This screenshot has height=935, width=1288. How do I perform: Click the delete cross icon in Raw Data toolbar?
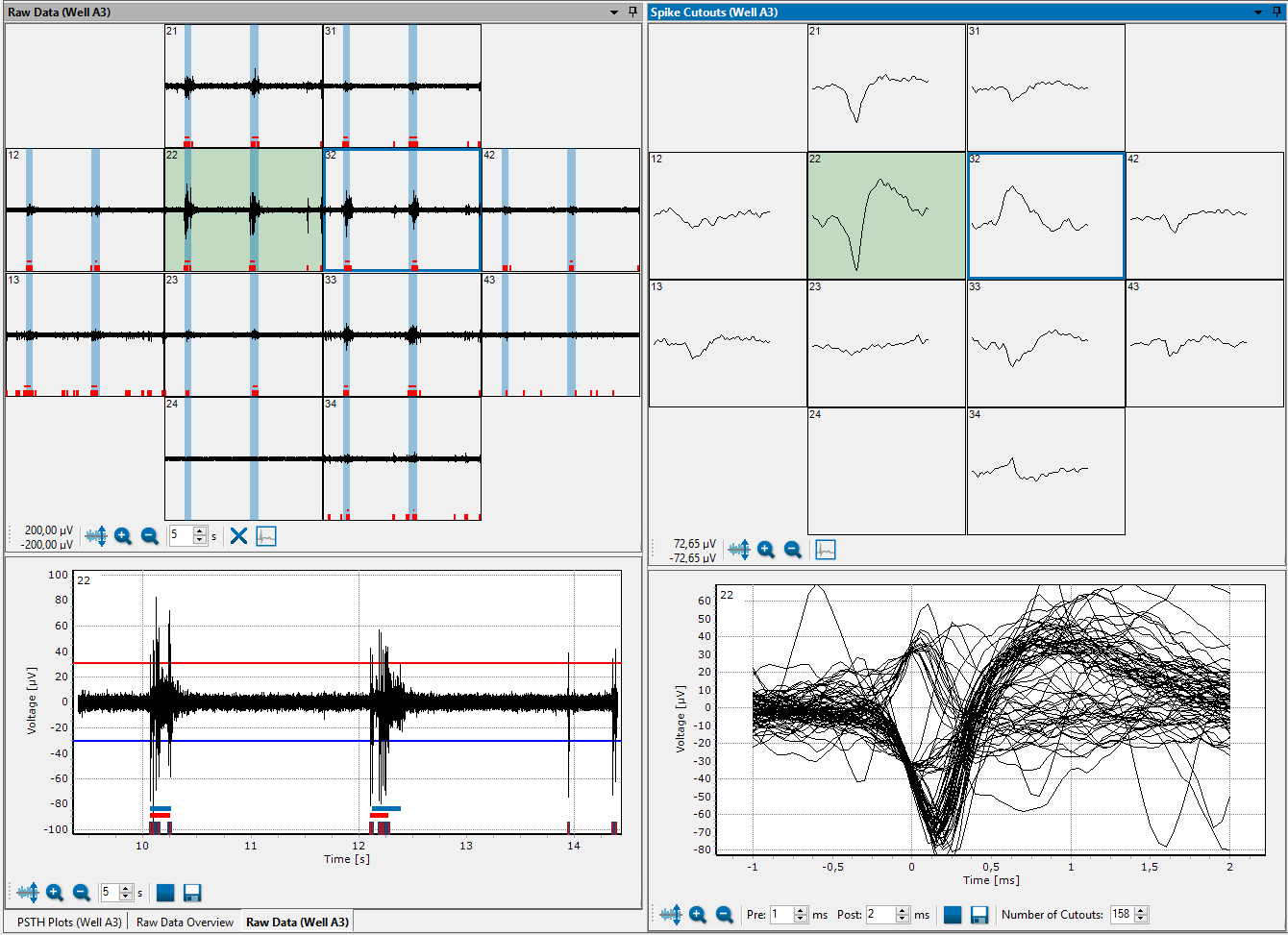coord(238,535)
